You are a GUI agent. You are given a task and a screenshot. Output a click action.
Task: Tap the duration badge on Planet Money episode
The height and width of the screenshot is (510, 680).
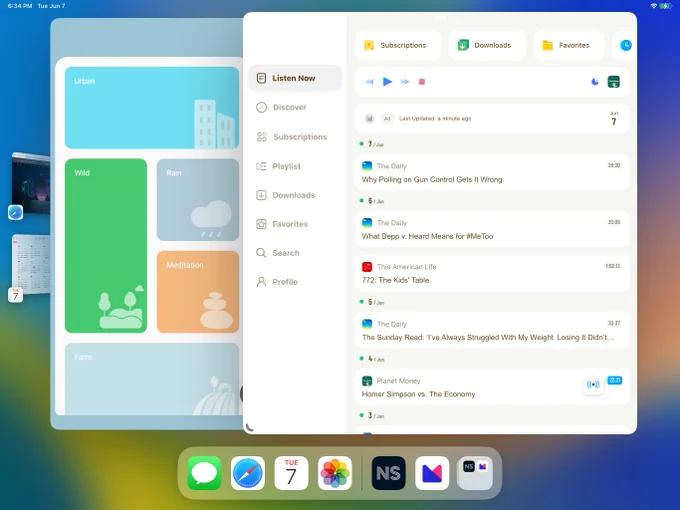(x=615, y=380)
